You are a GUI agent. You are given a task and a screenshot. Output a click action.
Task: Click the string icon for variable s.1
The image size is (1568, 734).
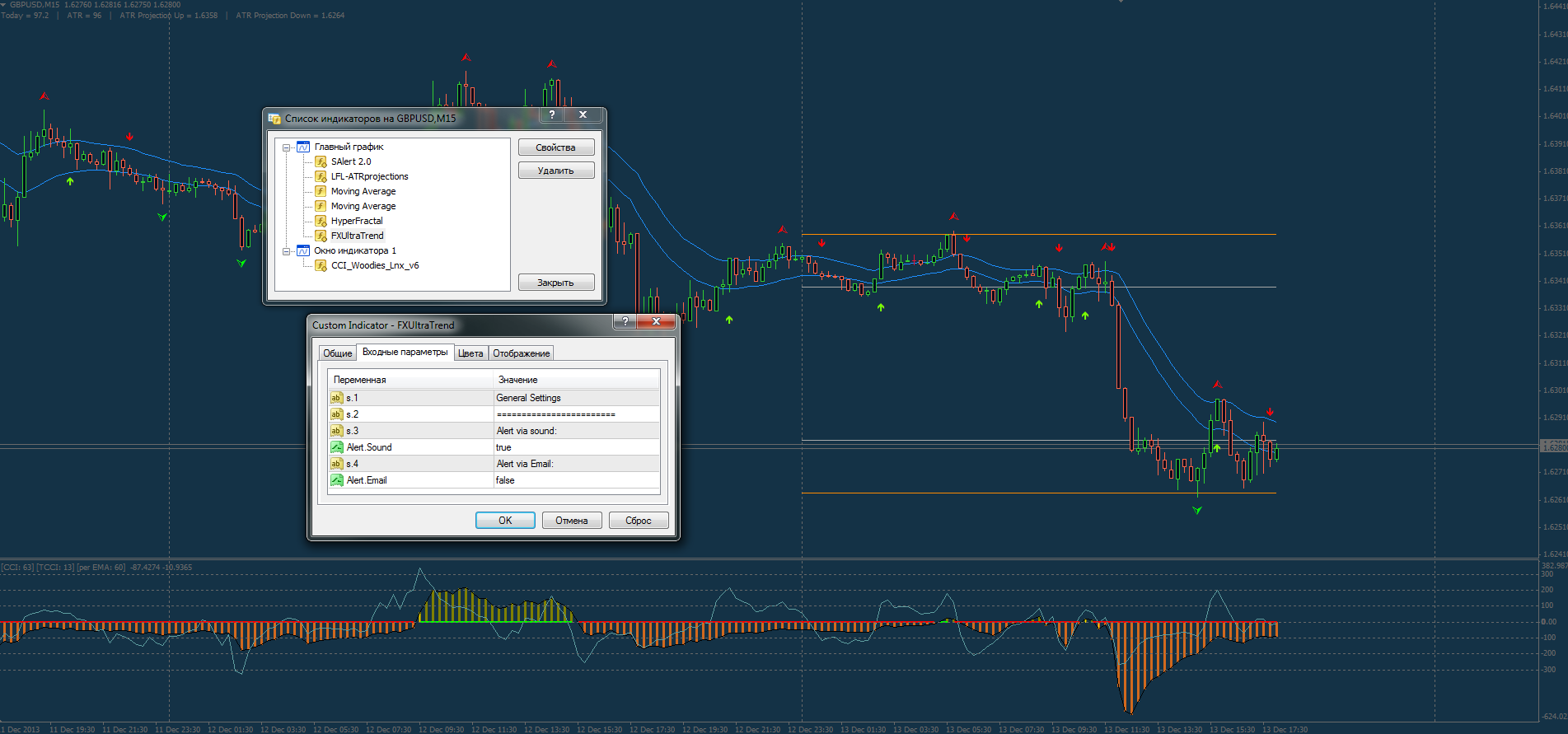click(337, 398)
